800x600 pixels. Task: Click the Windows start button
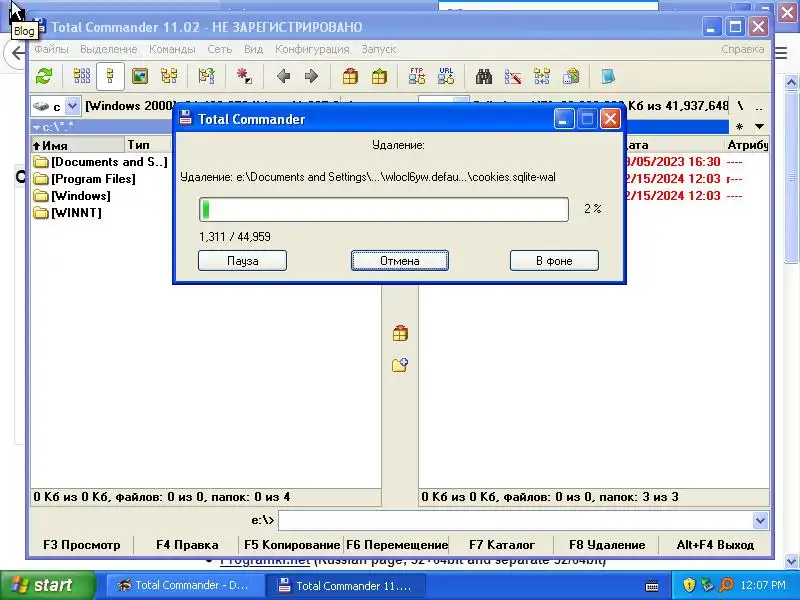[47, 585]
